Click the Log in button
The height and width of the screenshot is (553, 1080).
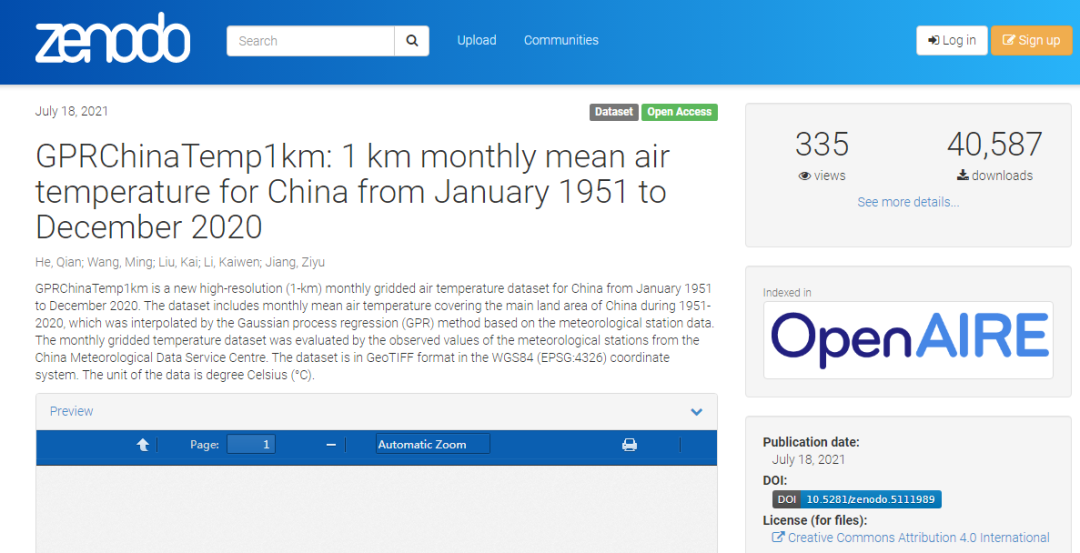952,40
